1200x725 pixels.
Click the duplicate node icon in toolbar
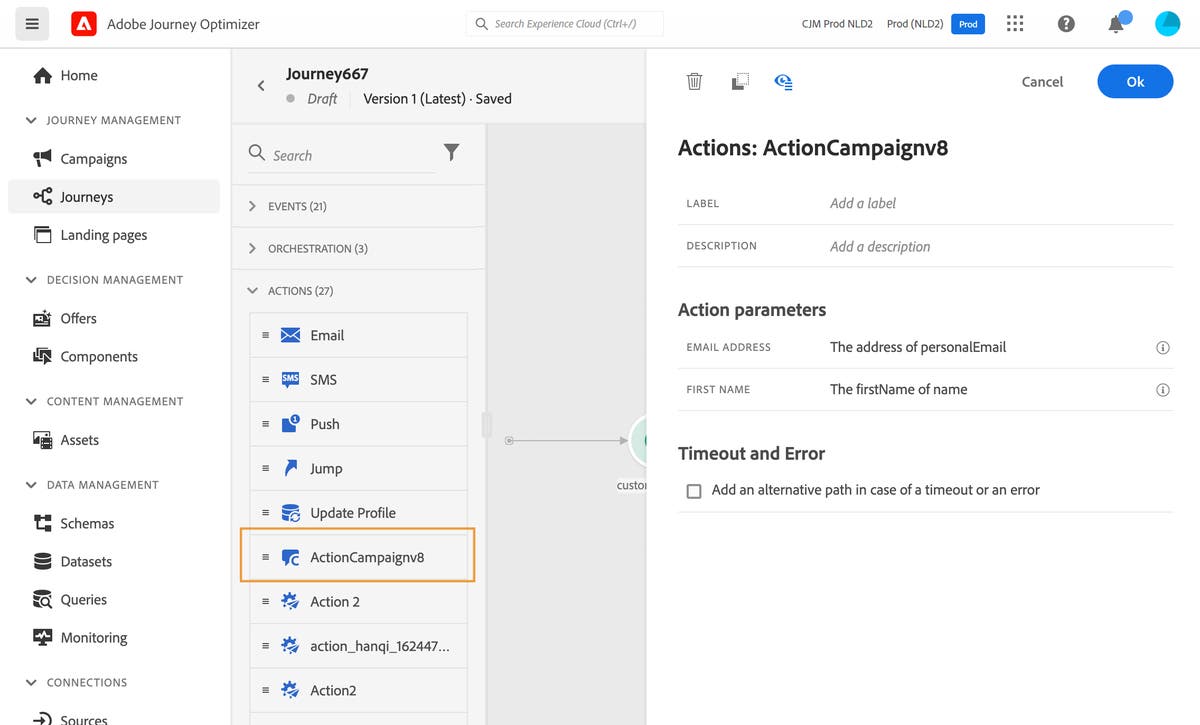[739, 81]
